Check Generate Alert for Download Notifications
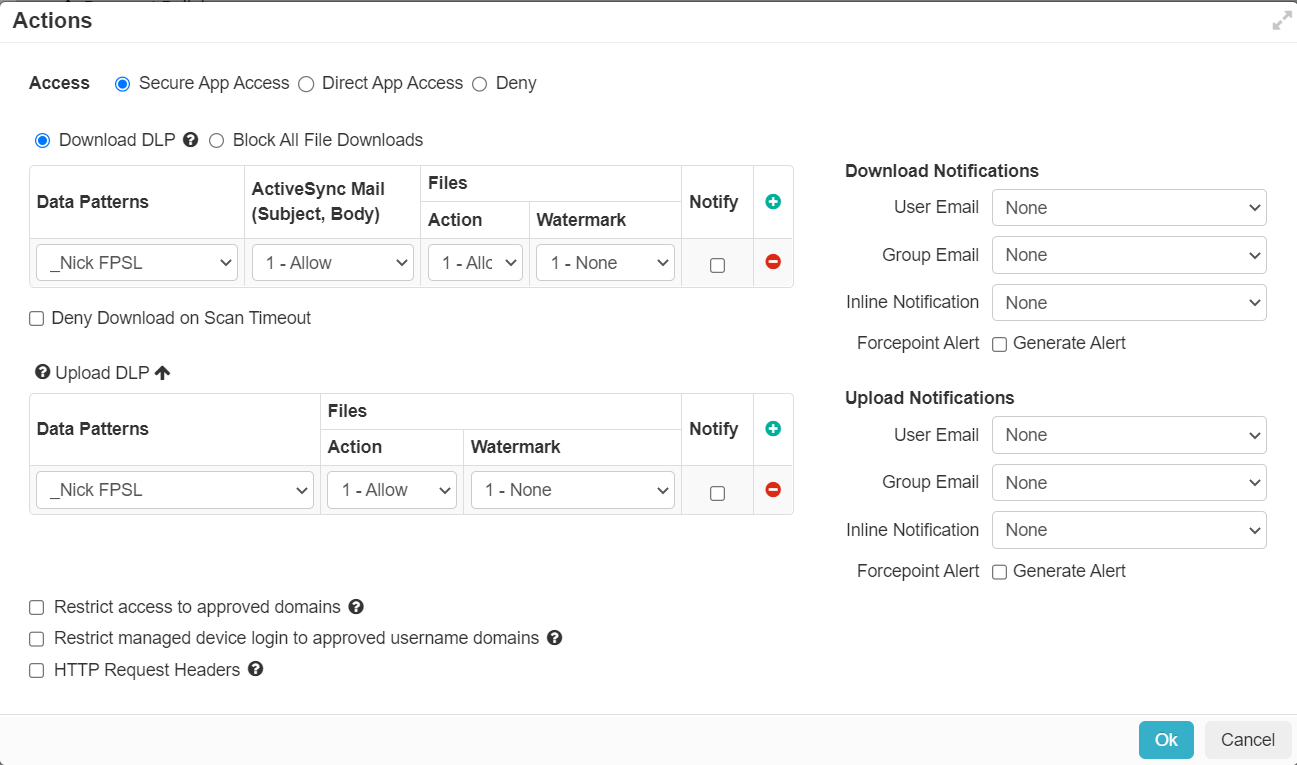1297x765 pixels. [999, 343]
